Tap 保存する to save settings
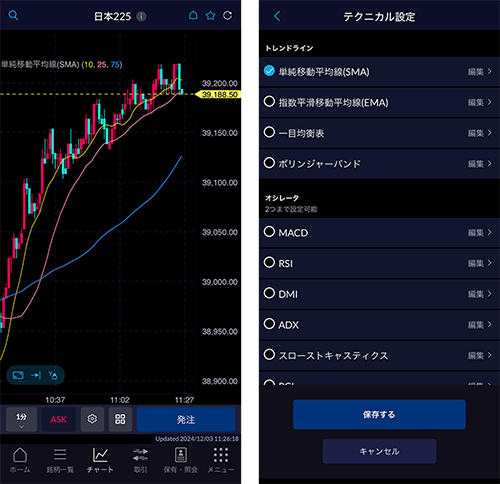Viewport: 500px width, 484px height. (379, 414)
